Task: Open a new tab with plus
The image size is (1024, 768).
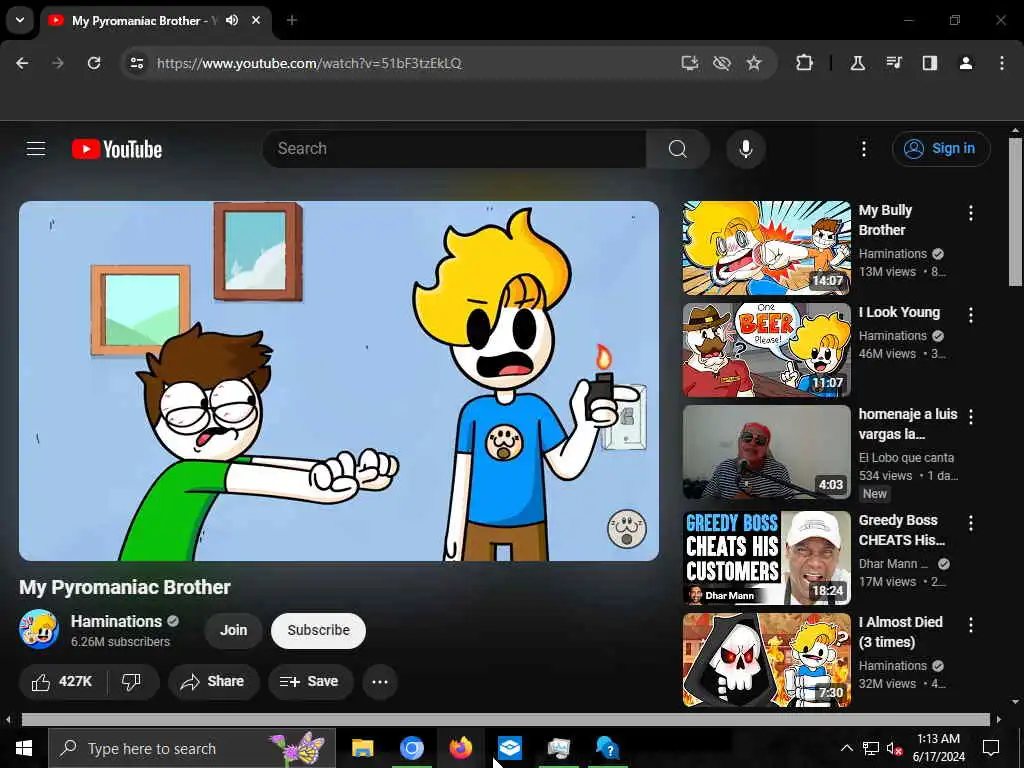Action: pyautogui.click(x=292, y=20)
